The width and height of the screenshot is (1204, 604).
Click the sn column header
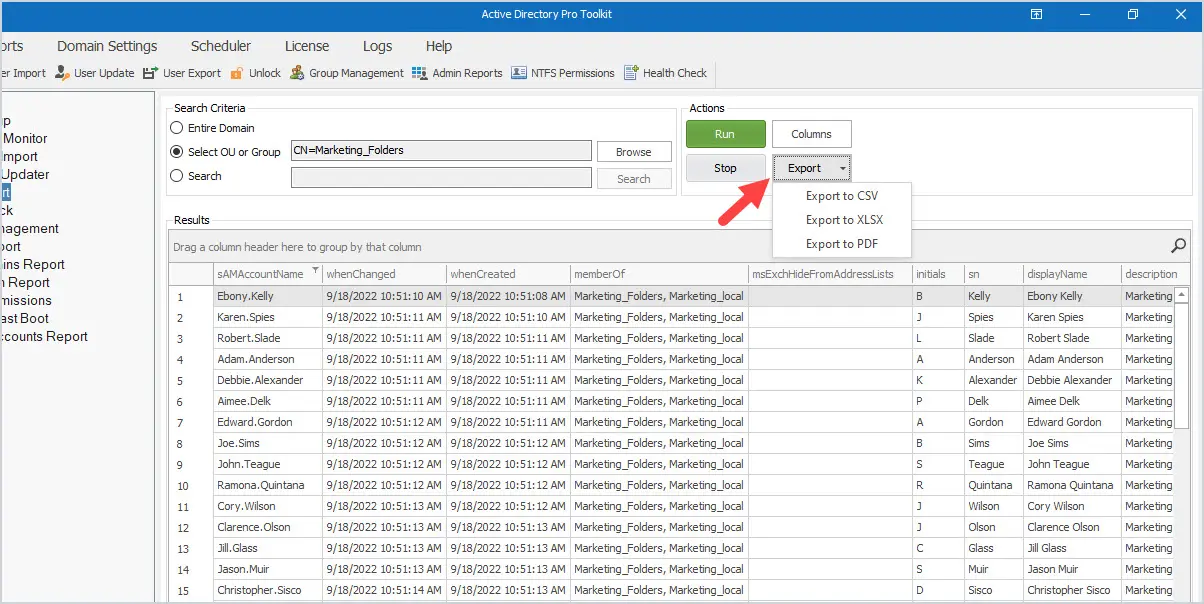tap(993, 274)
